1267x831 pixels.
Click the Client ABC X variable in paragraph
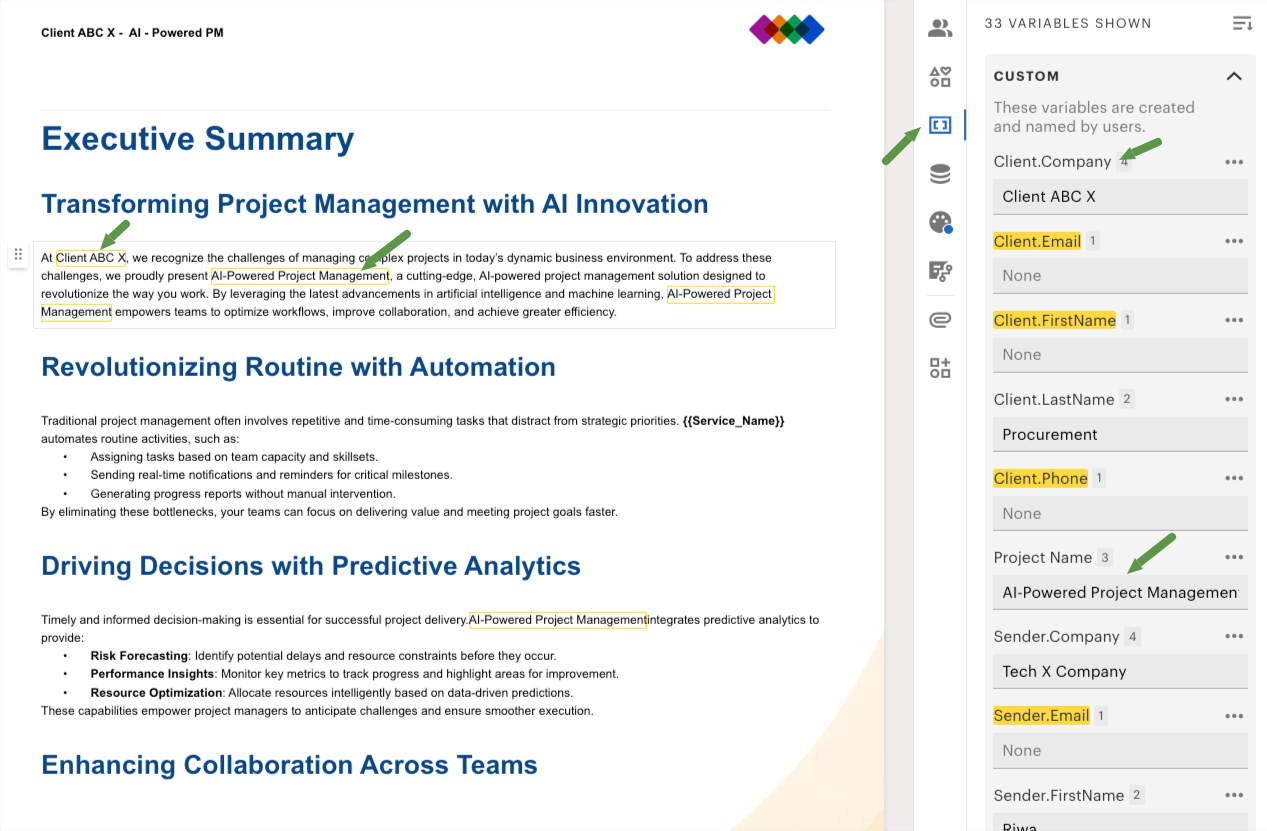pyautogui.click(x=91, y=258)
